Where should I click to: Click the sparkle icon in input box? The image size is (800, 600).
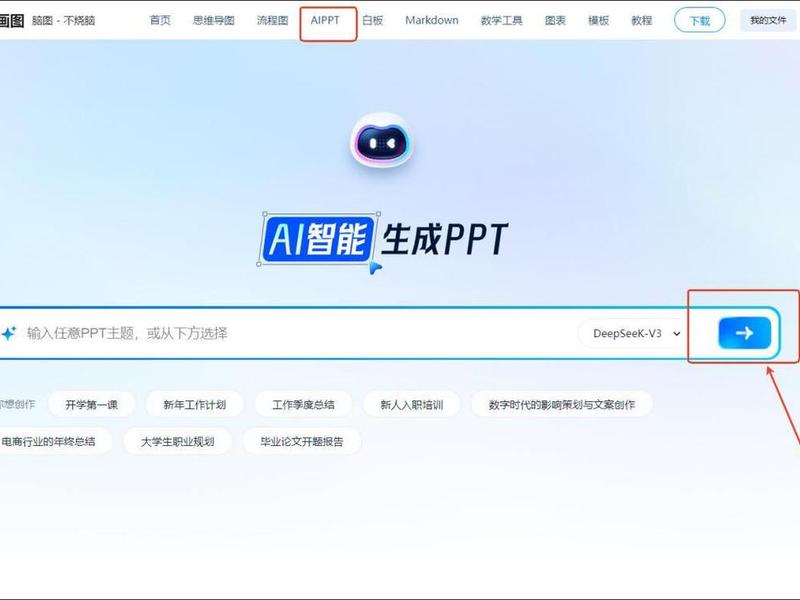(9, 333)
